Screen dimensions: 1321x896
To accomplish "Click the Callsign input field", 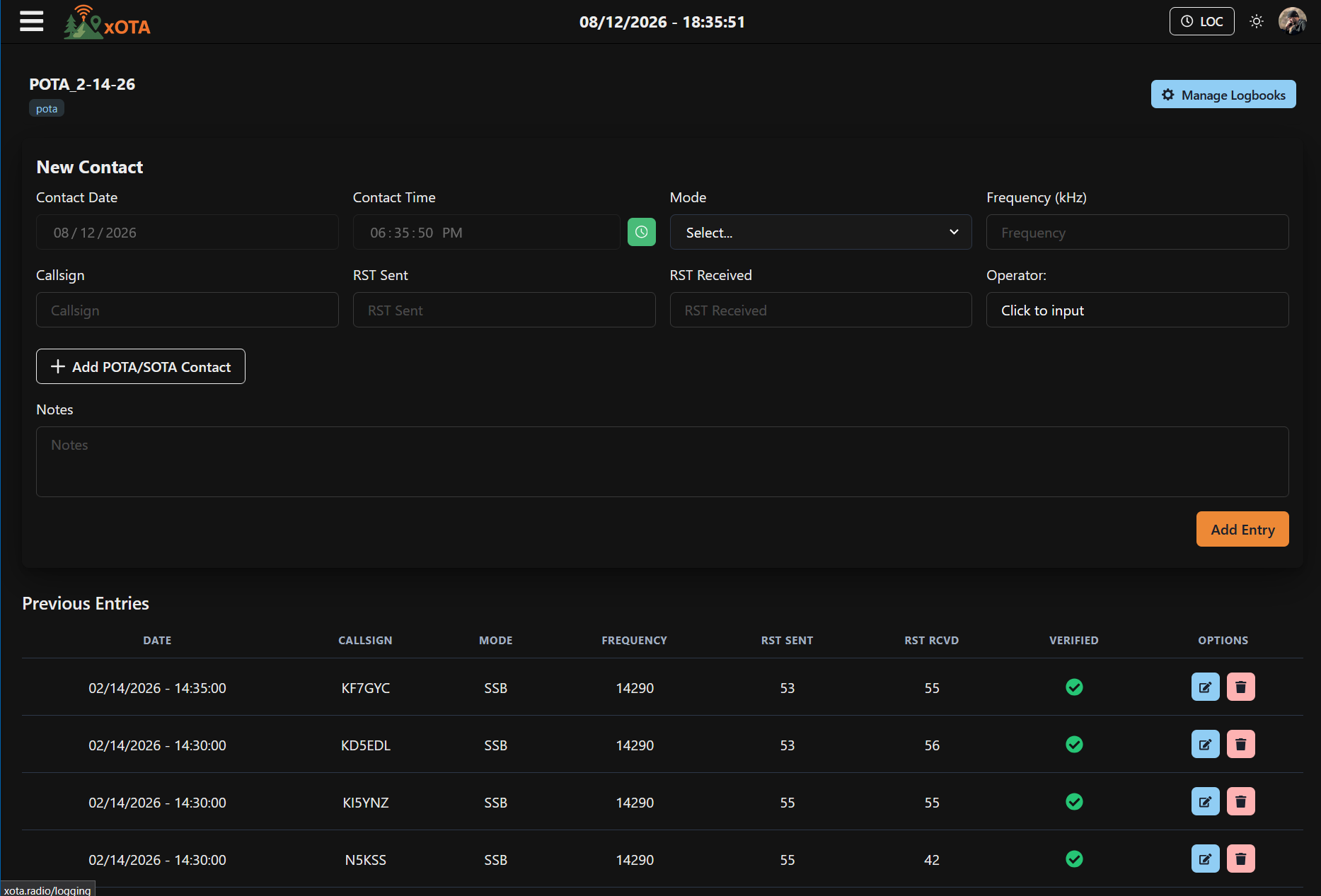I will (187, 310).
